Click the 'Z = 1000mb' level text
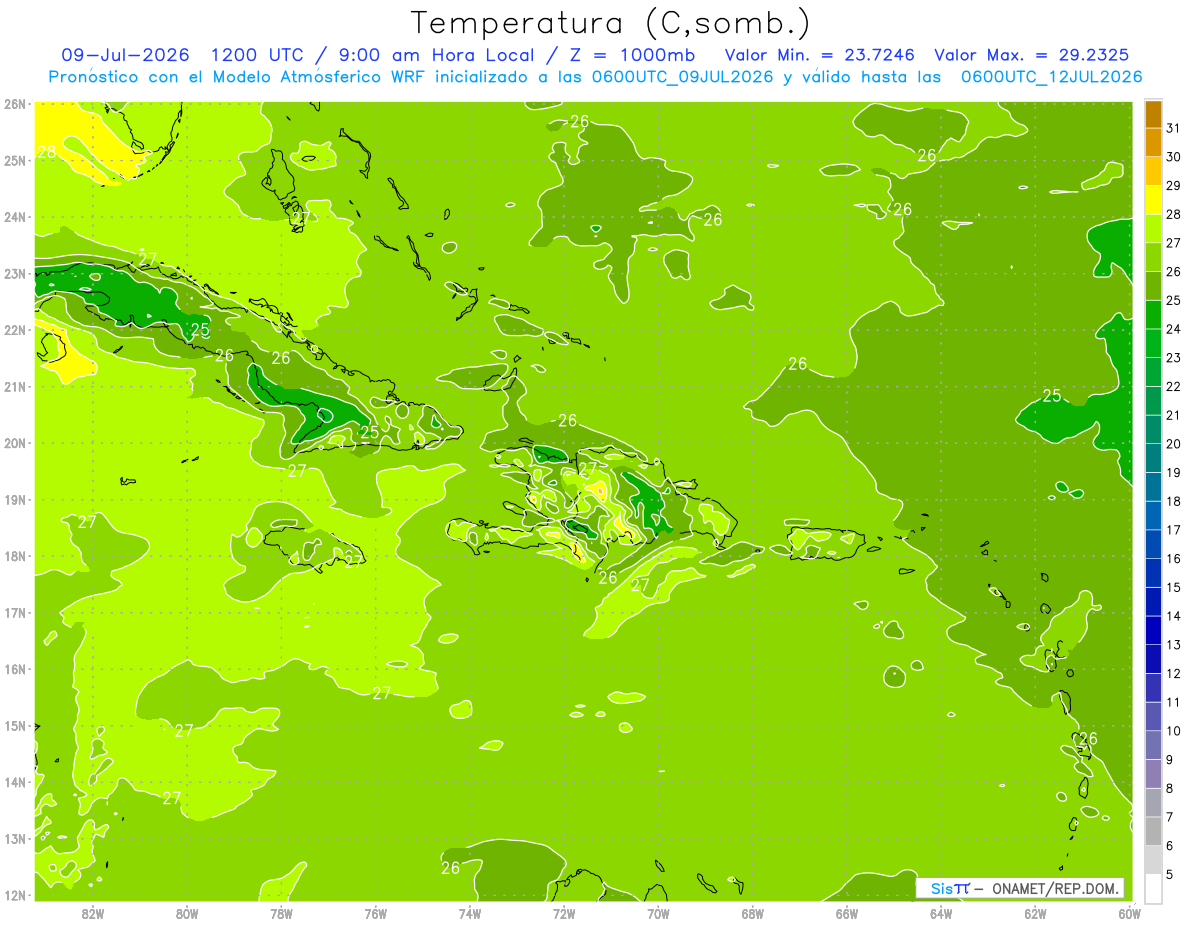 click(x=632, y=54)
